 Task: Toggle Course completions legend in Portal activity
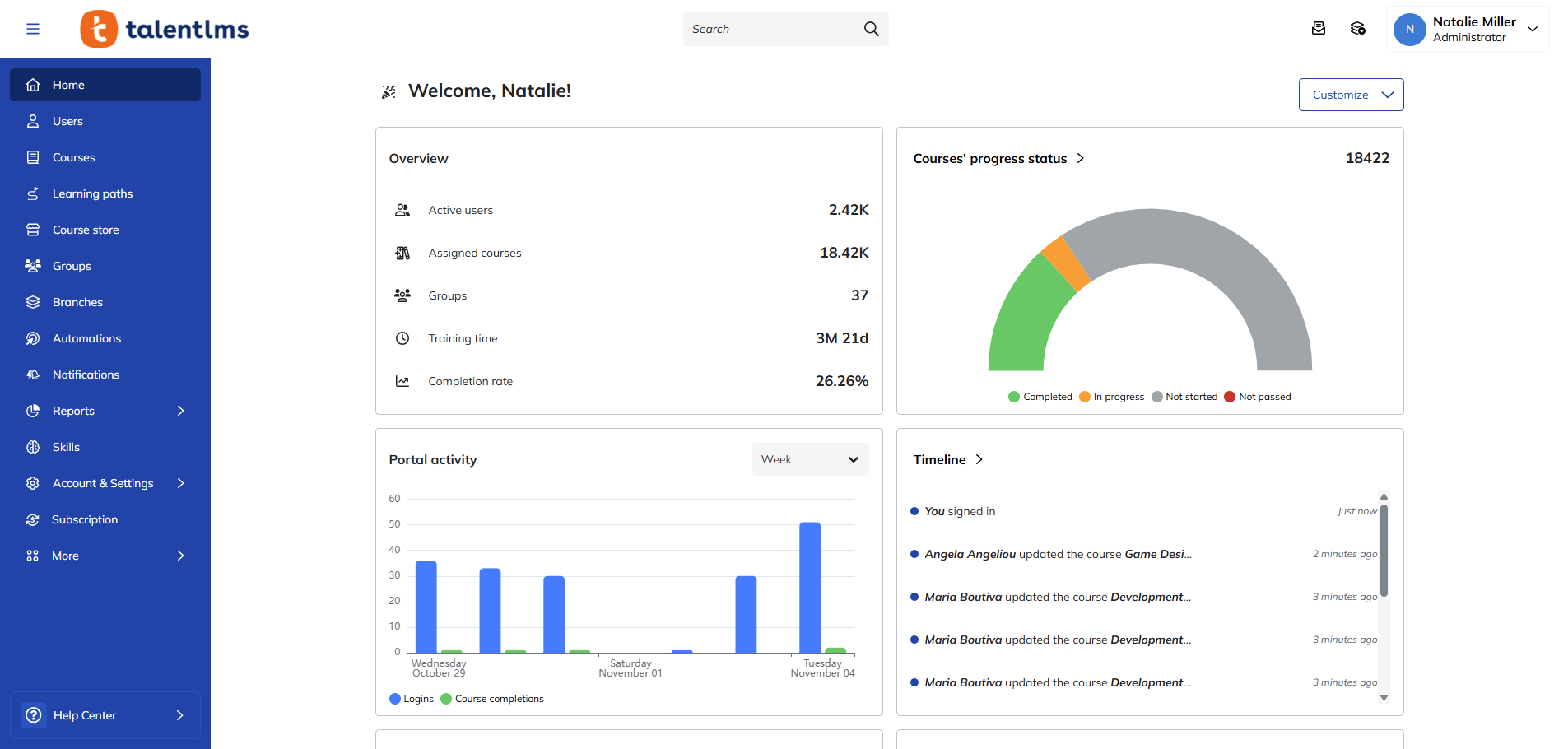pos(492,699)
